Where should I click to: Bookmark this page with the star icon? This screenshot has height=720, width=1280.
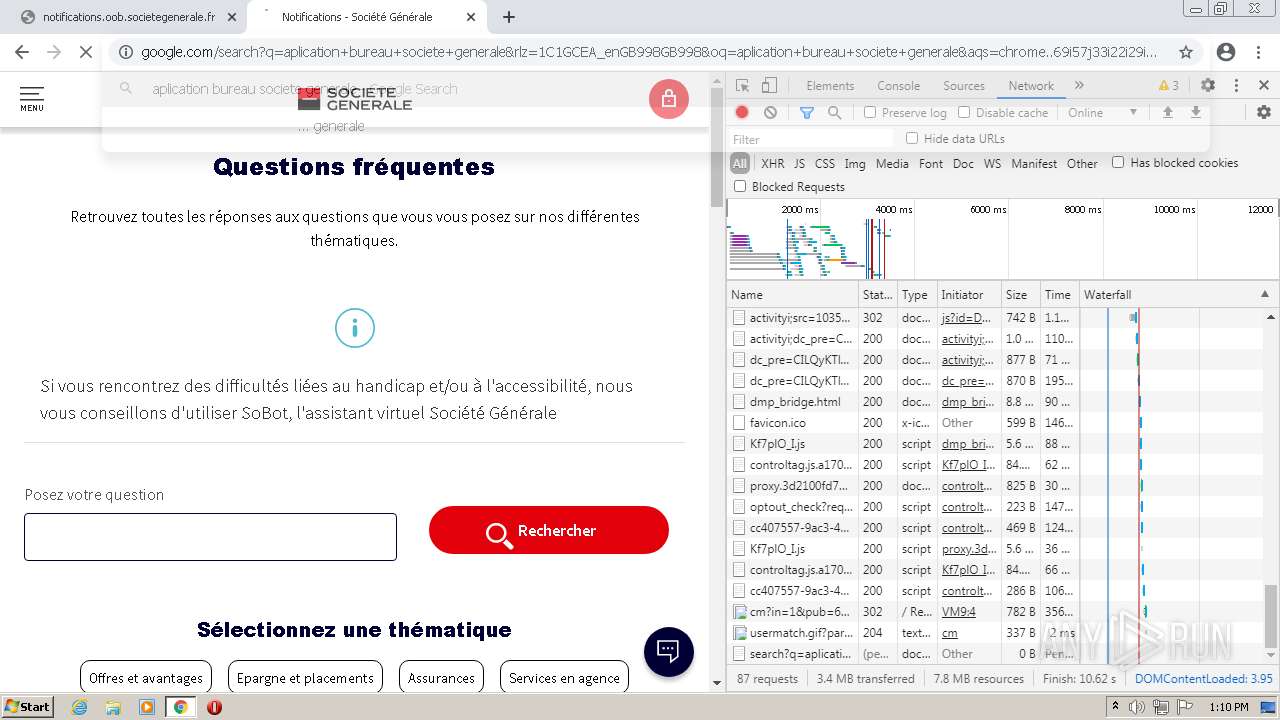(1186, 52)
